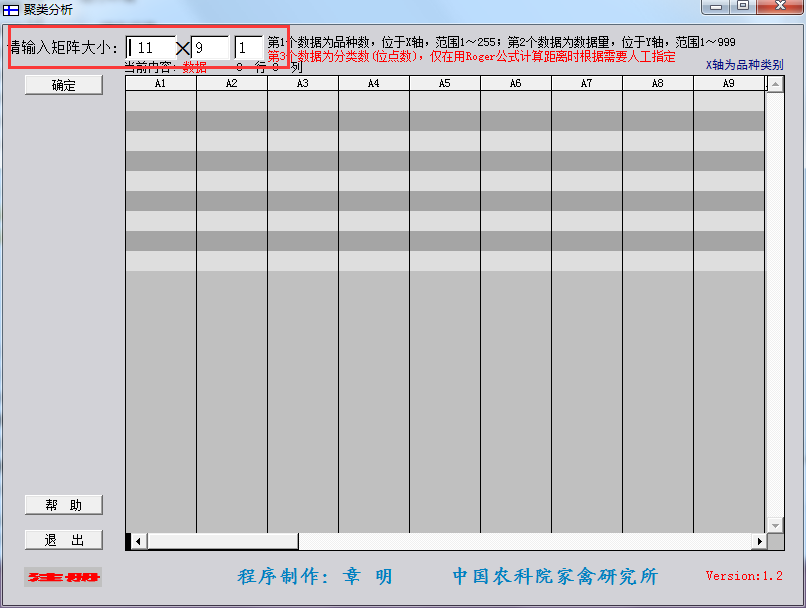
Task: Maximize the 聚类分析 window
Action: pos(743,7)
